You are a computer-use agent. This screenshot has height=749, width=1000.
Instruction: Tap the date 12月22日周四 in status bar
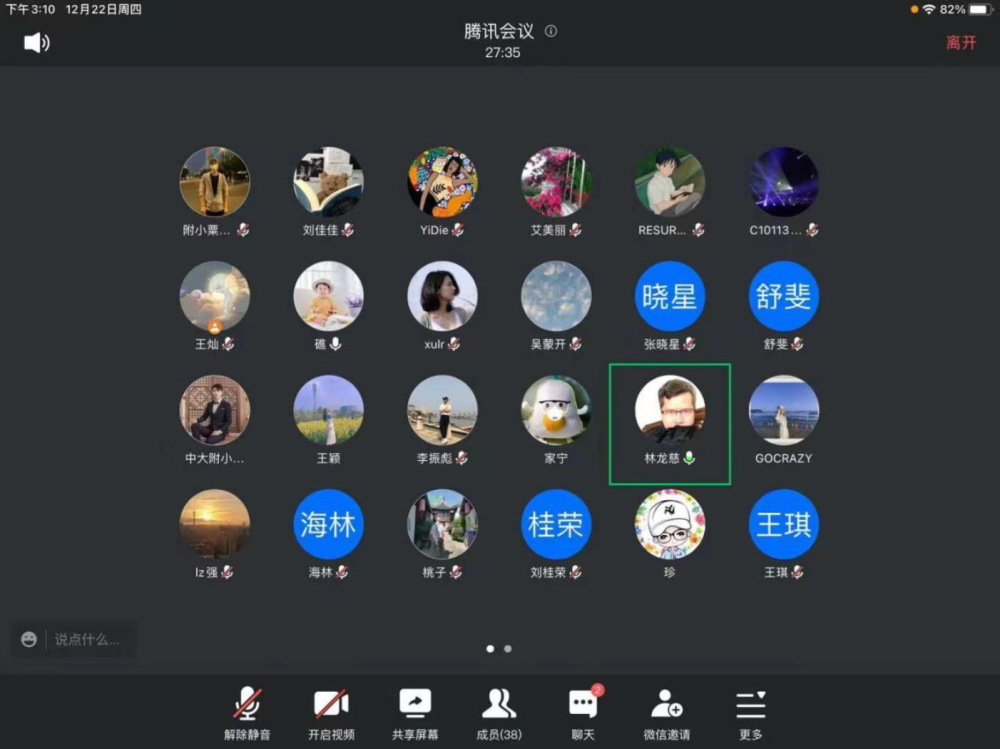pos(104,10)
